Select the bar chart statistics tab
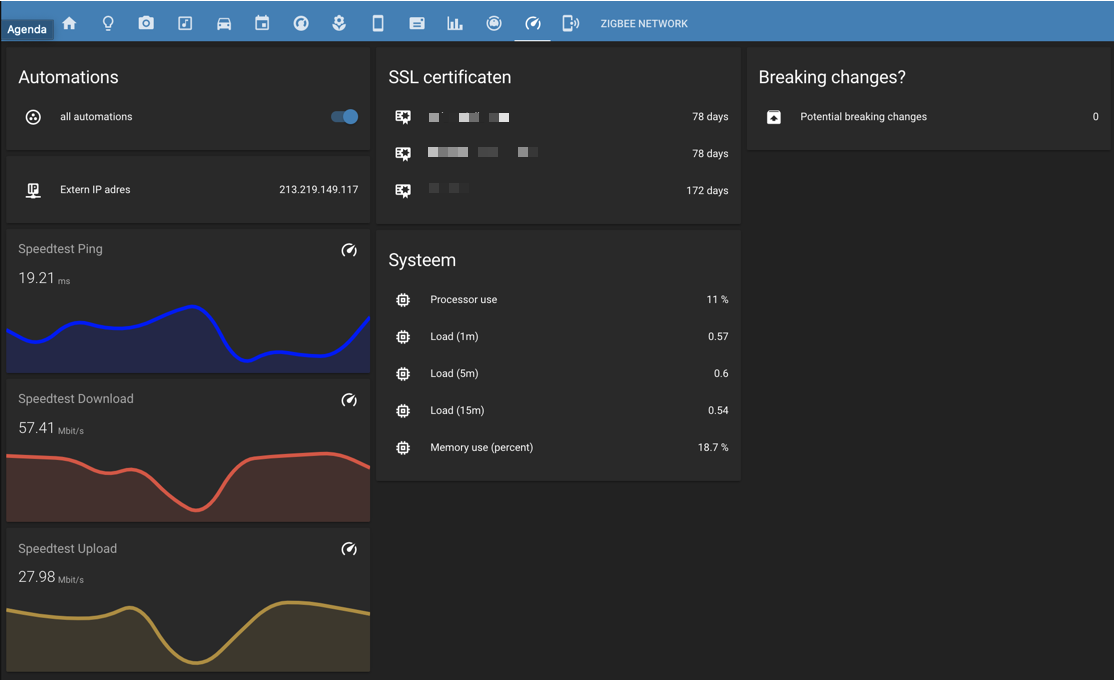 (x=455, y=23)
